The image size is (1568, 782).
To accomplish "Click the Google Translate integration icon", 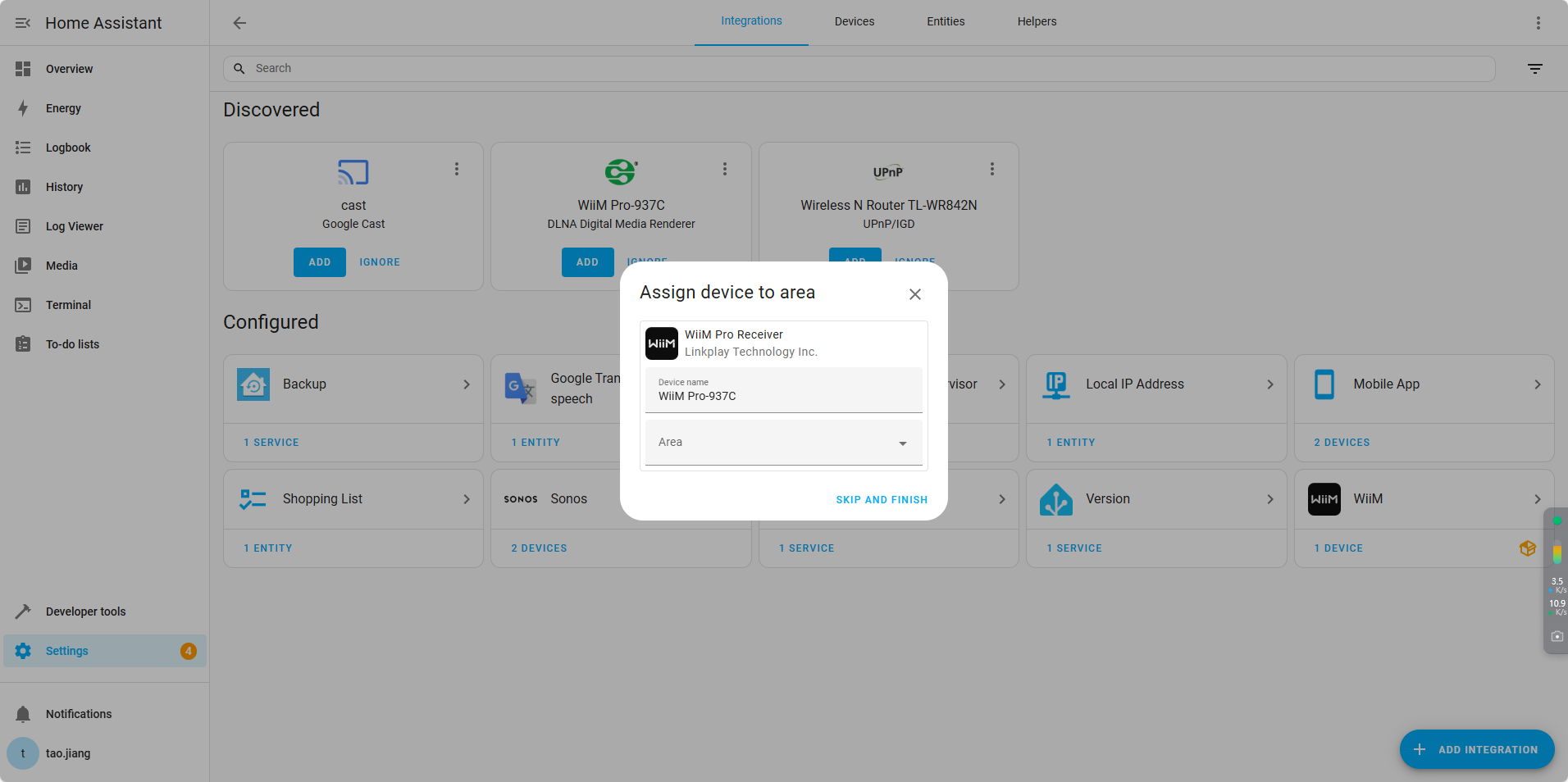I will coord(521,388).
